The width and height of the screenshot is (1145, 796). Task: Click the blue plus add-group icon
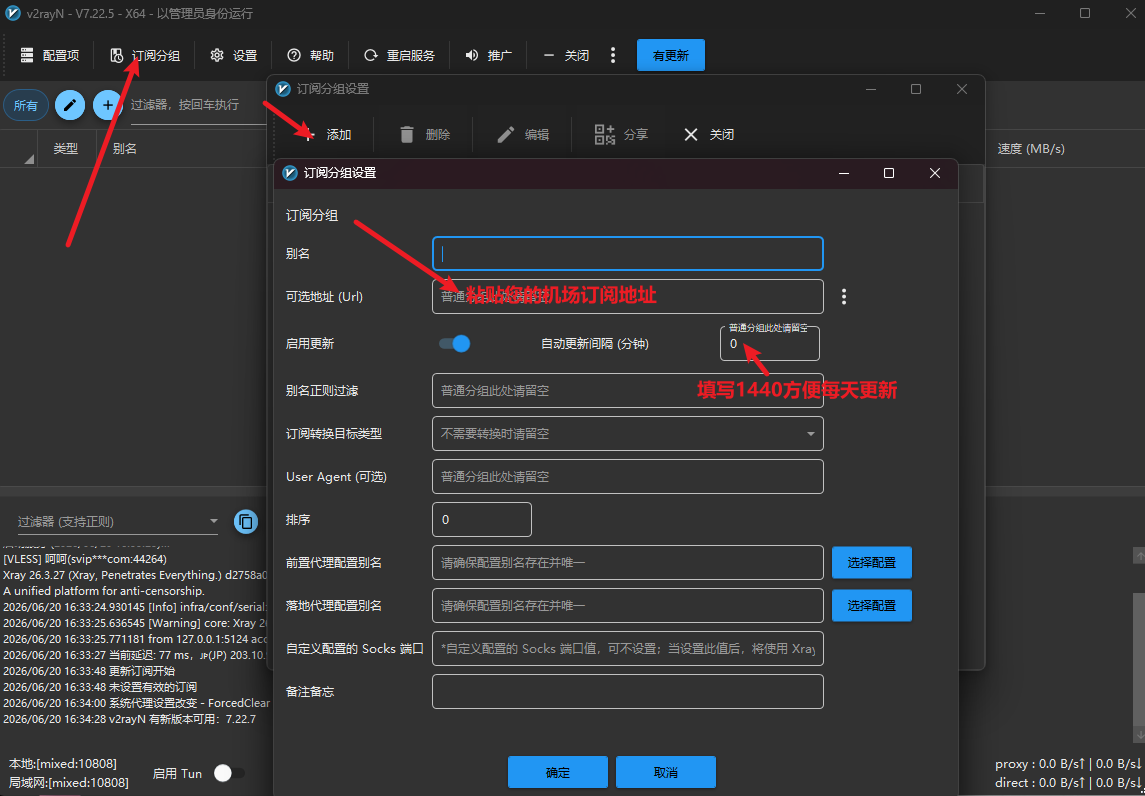pos(107,105)
